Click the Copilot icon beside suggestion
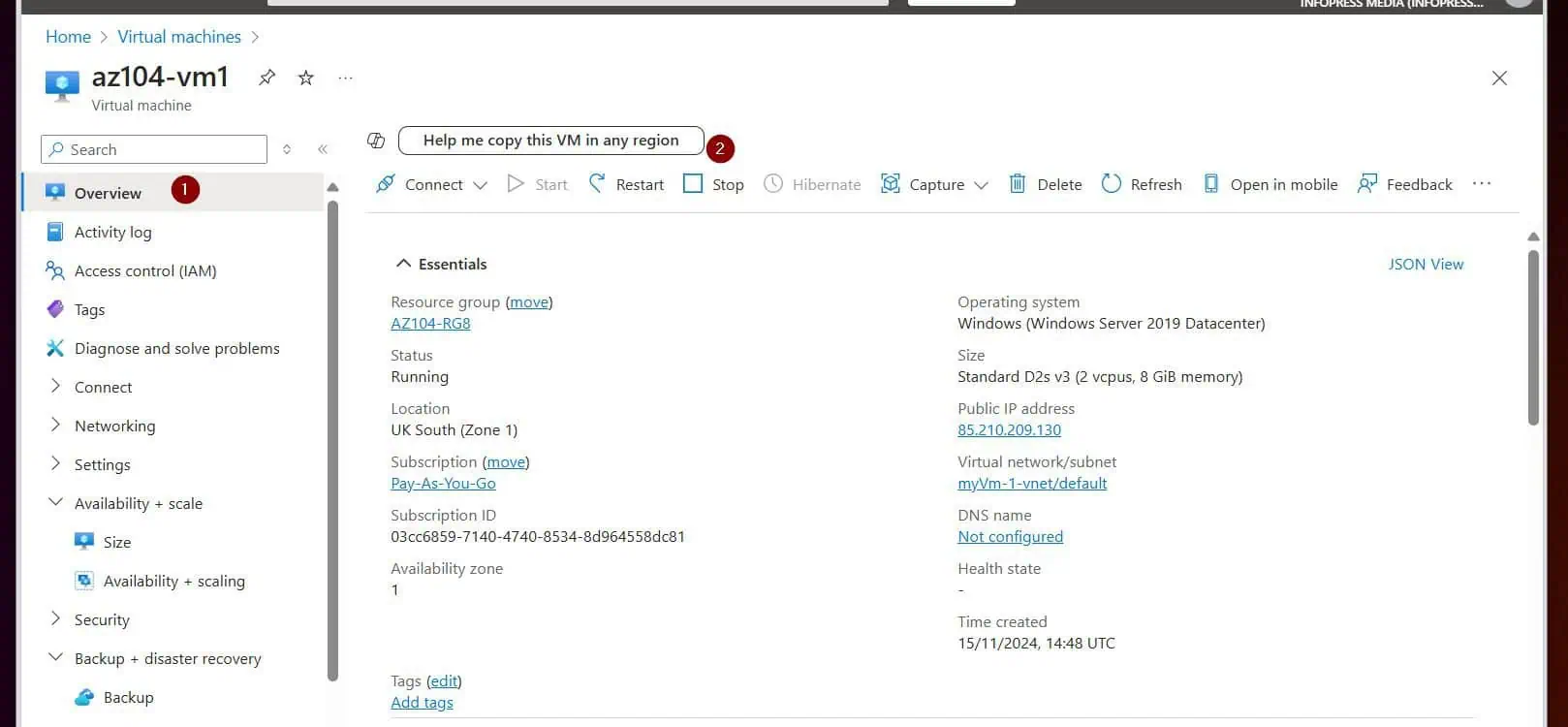Image resolution: width=1568 pixels, height=727 pixels. tap(376, 141)
